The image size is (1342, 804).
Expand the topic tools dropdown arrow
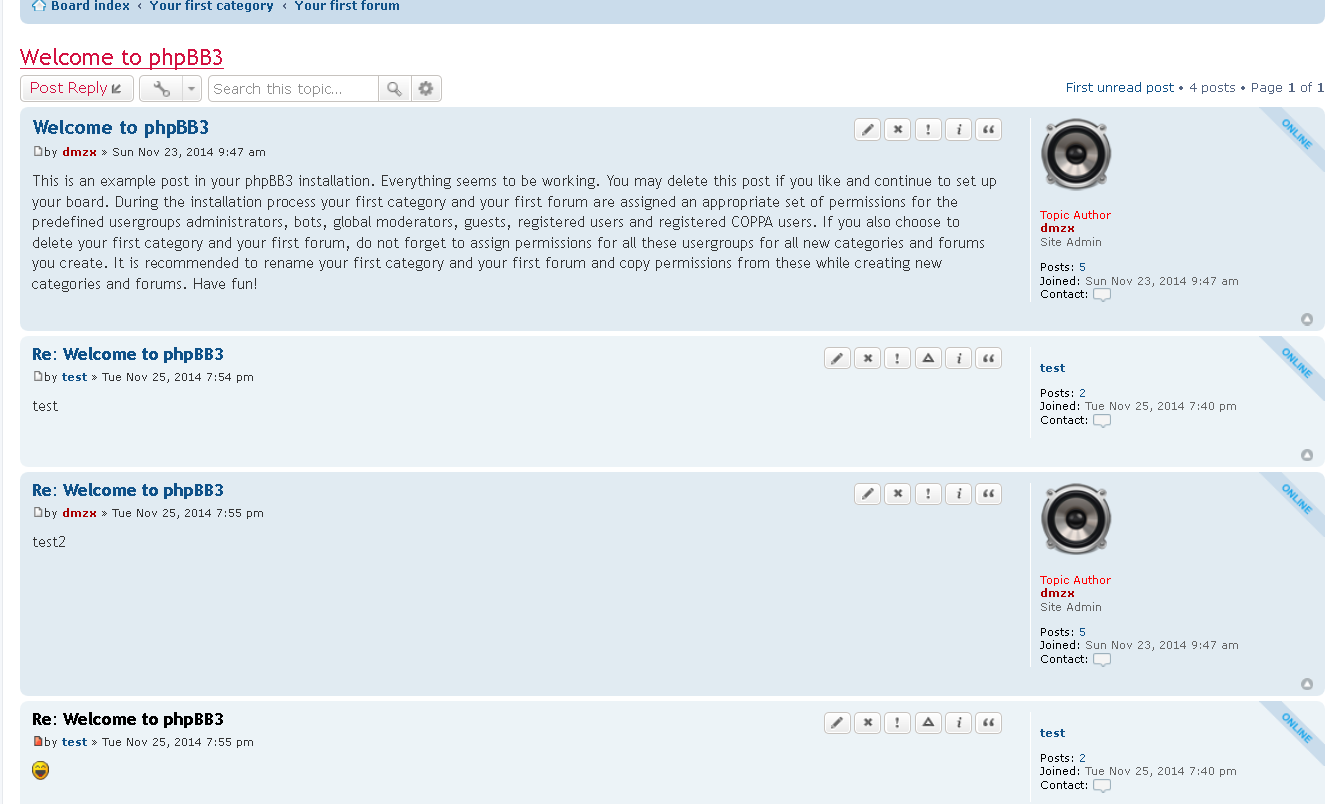(192, 89)
